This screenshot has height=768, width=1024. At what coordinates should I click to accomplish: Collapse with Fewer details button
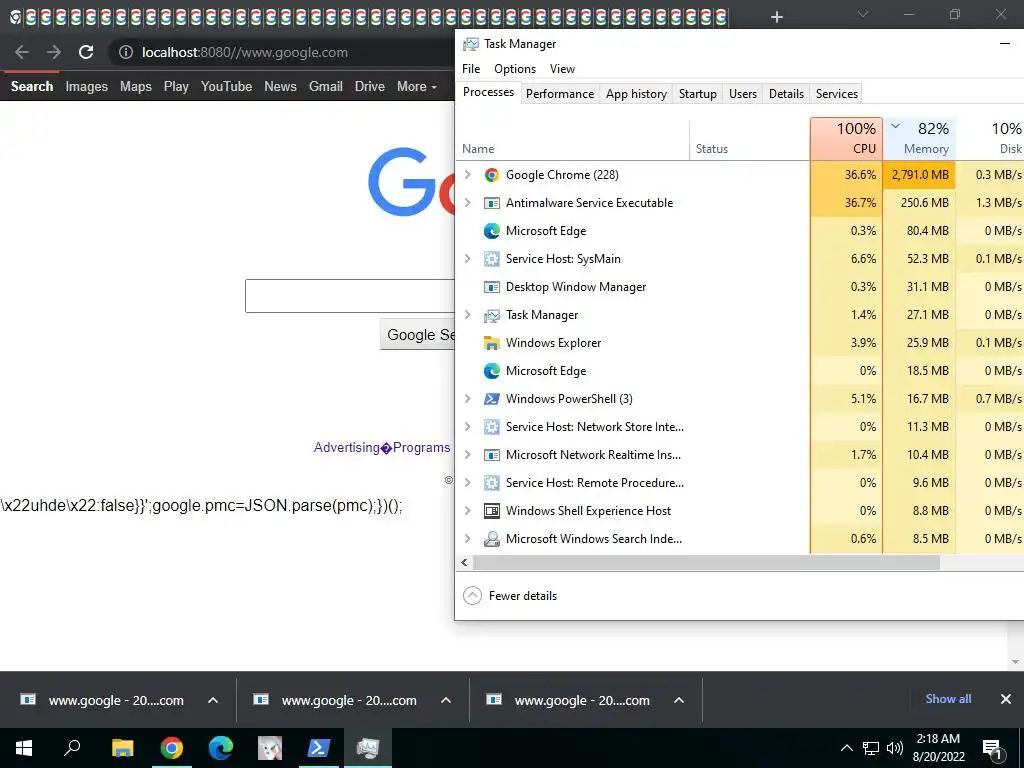pos(510,596)
